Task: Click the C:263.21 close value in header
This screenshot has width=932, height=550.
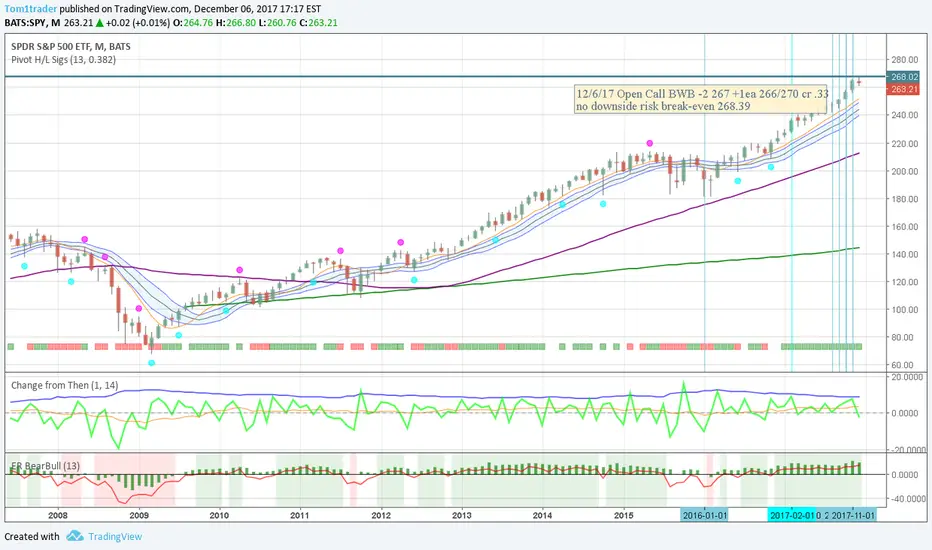Action: [x=318, y=23]
